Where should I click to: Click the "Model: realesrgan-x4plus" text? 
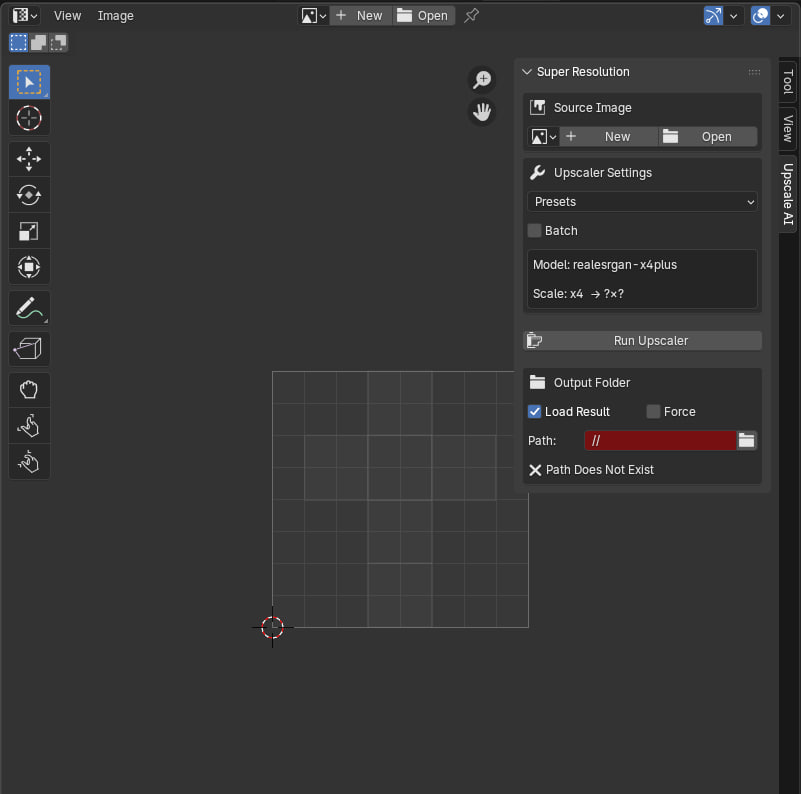point(605,265)
